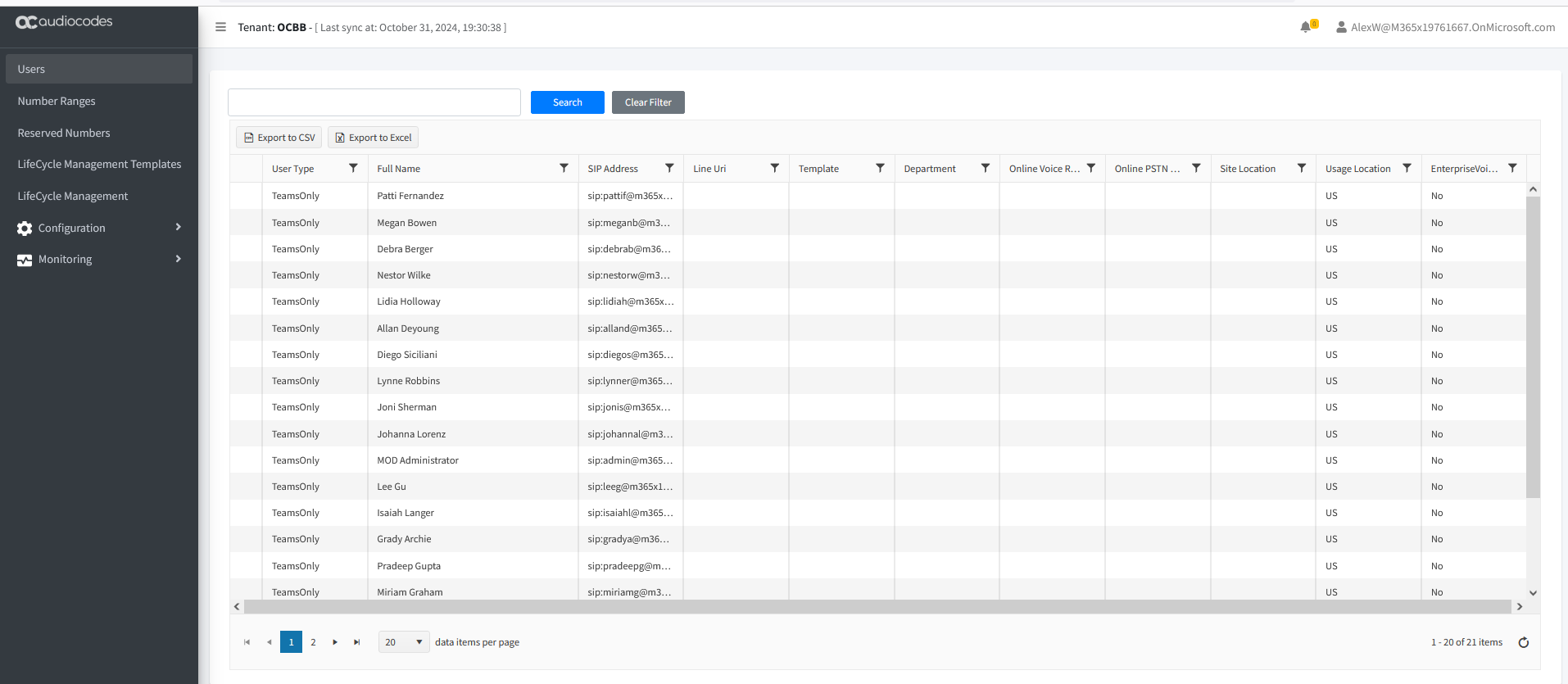The height and width of the screenshot is (684, 1568).
Task: Refresh the grid with the reload icon
Action: click(x=1524, y=642)
